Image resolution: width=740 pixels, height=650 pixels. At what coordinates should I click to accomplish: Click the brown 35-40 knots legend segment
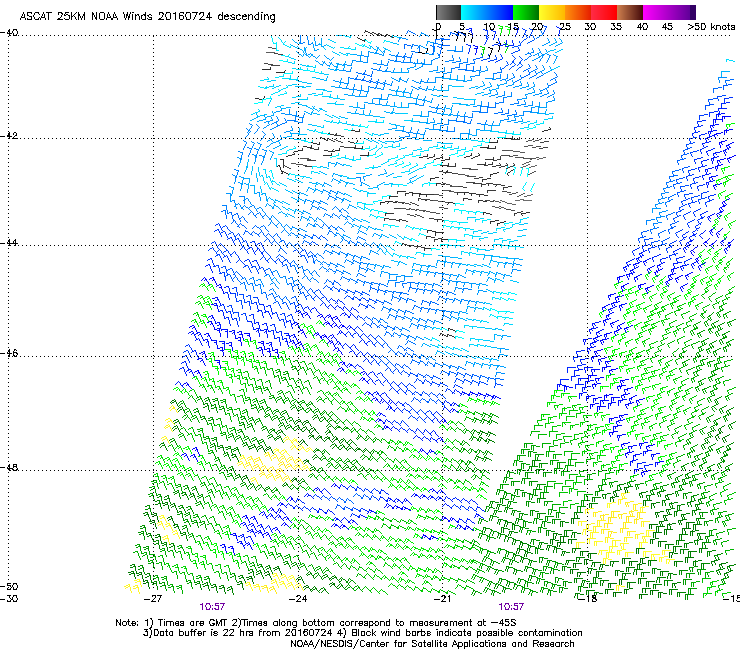point(630,12)
